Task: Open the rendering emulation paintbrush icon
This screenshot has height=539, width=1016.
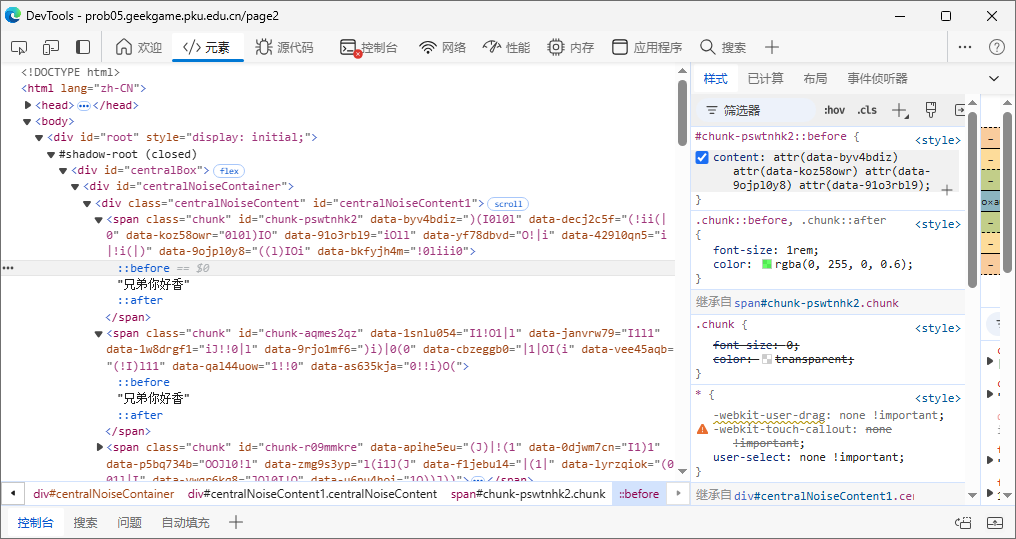Action: [930, 110]
